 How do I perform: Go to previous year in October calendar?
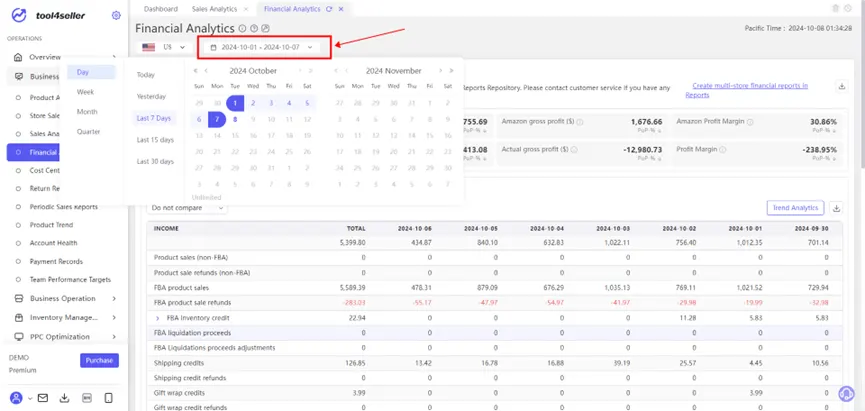click(195, 71)
